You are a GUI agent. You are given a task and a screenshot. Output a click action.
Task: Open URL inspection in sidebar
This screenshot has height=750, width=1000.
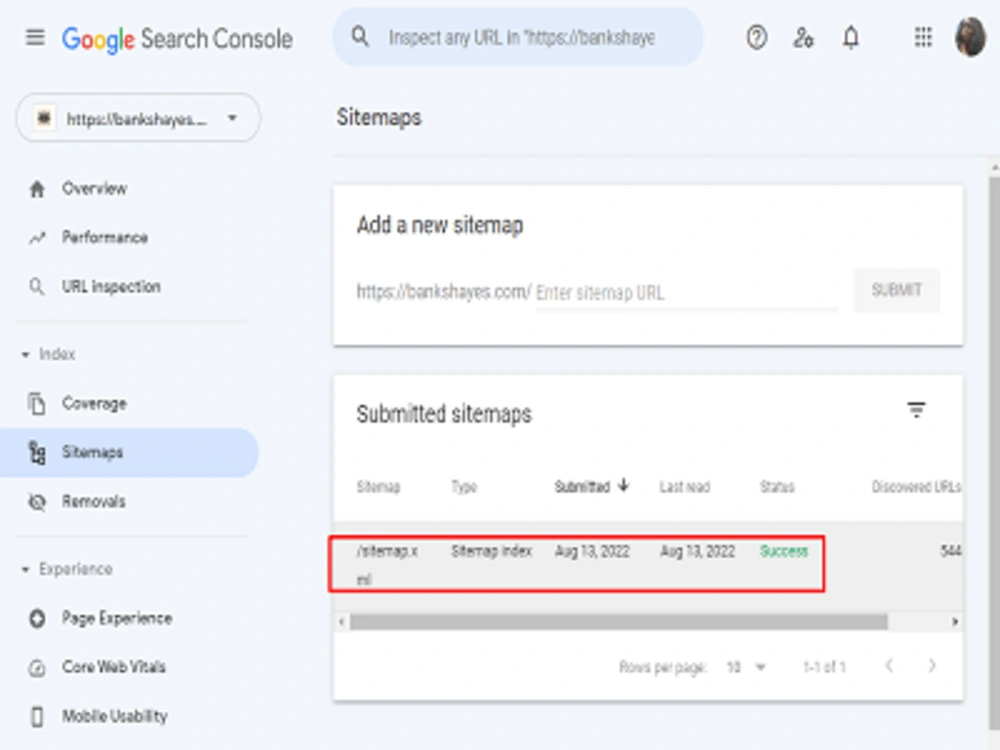(x=111, y=286)
